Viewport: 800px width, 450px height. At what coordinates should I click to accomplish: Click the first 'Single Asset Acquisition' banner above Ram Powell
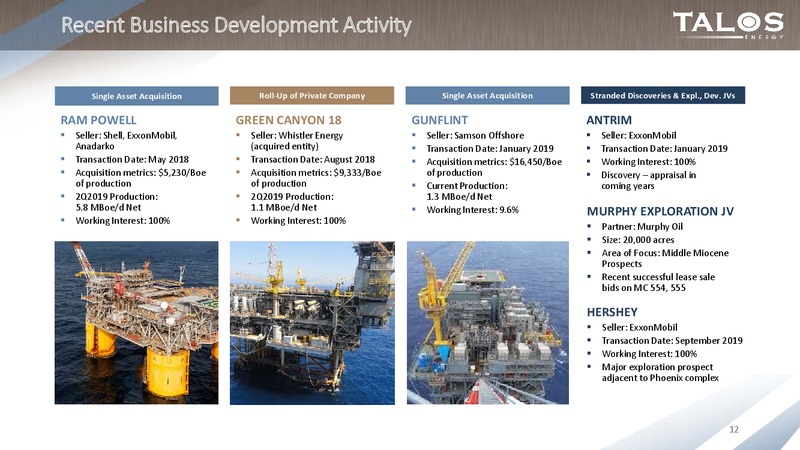tap(136, 96)
